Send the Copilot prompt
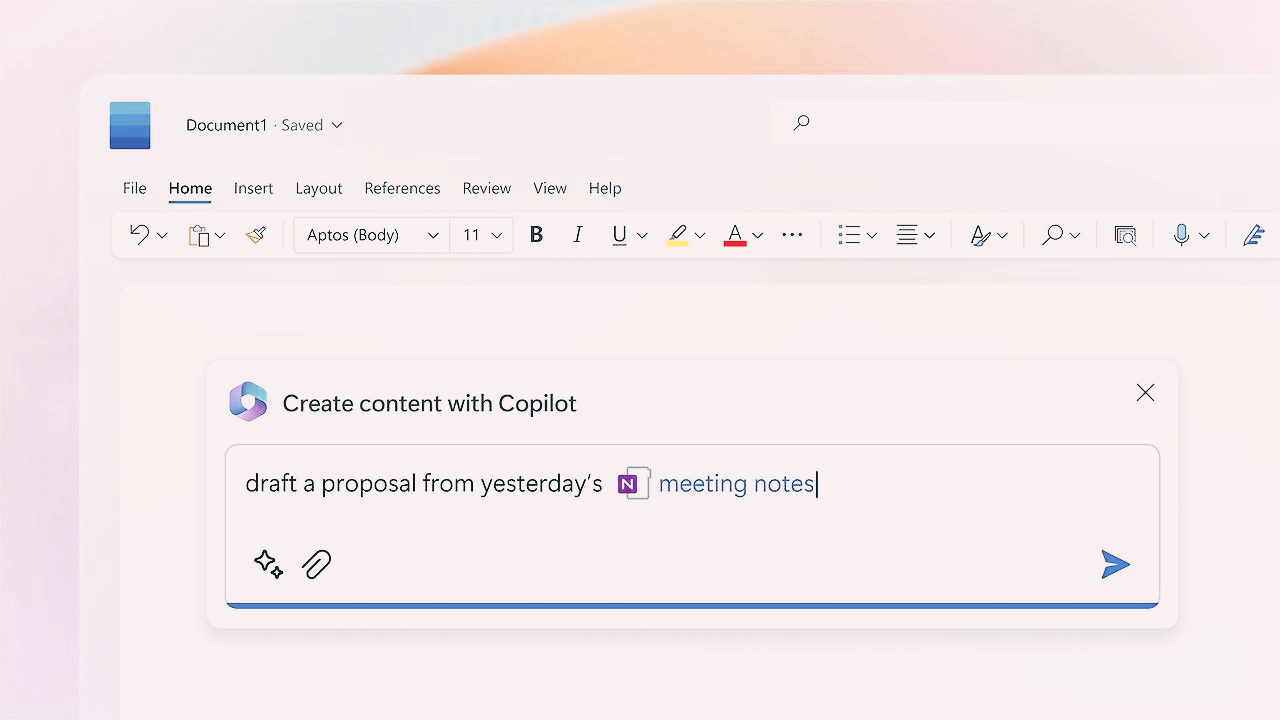The image size is (1280, 720). [x=1115, y=564]
